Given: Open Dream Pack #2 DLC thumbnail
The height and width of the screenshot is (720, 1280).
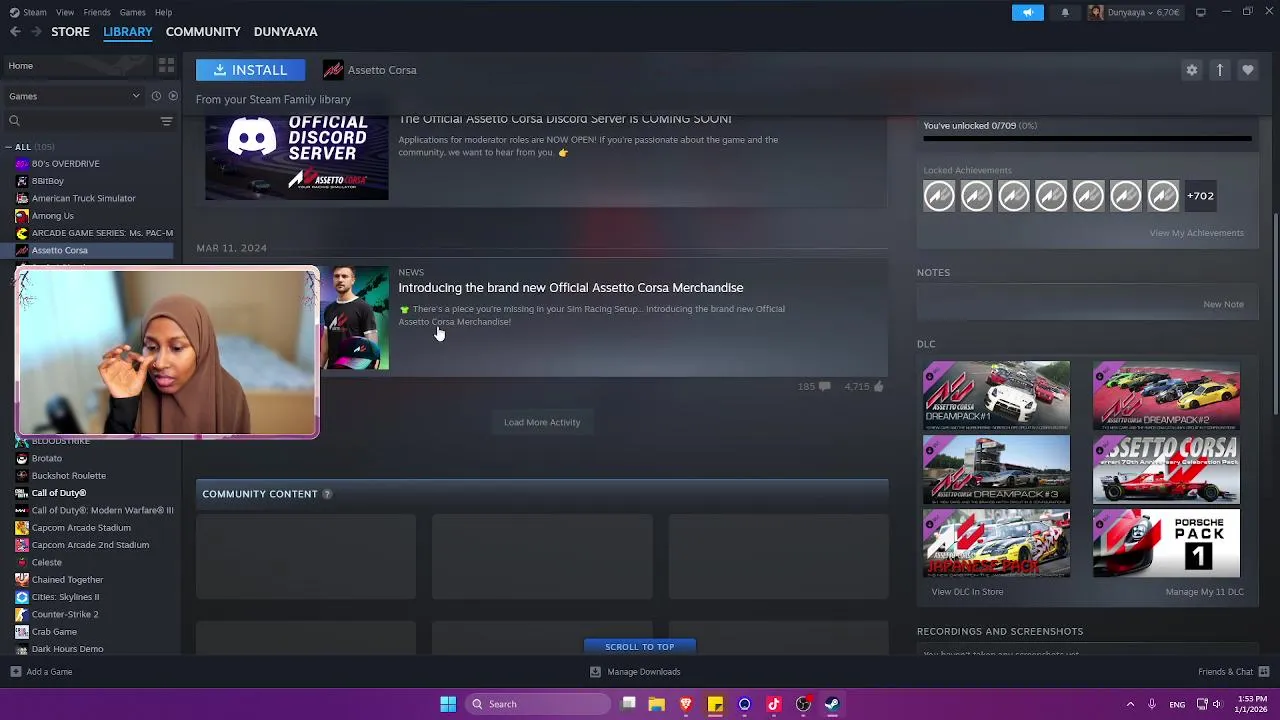Looking at the screenshot, I should point(1166,396).
